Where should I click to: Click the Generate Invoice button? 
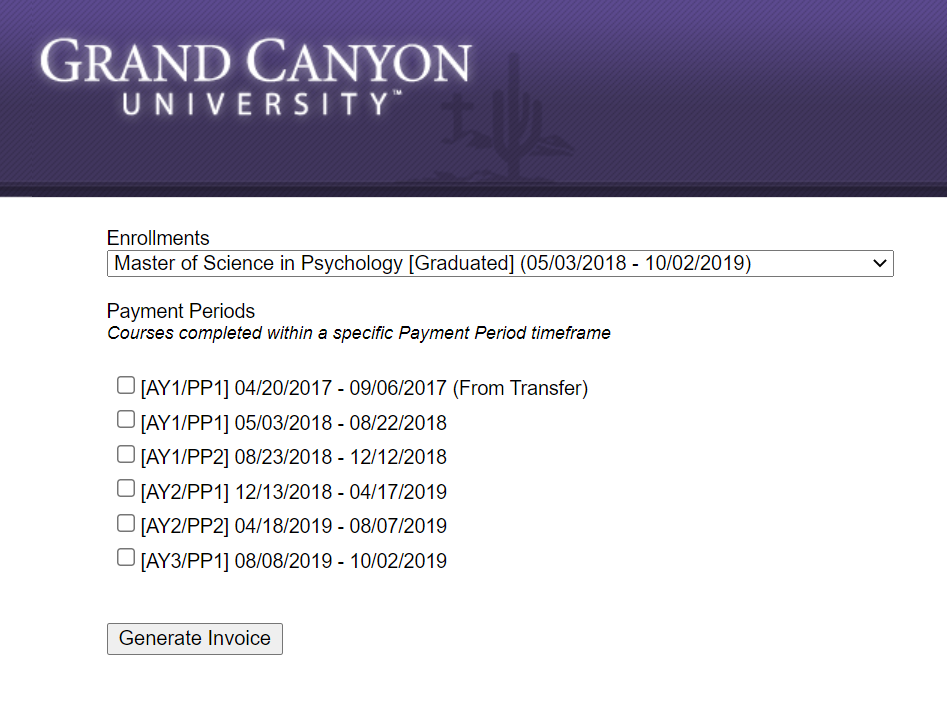[x=194, y=638]
